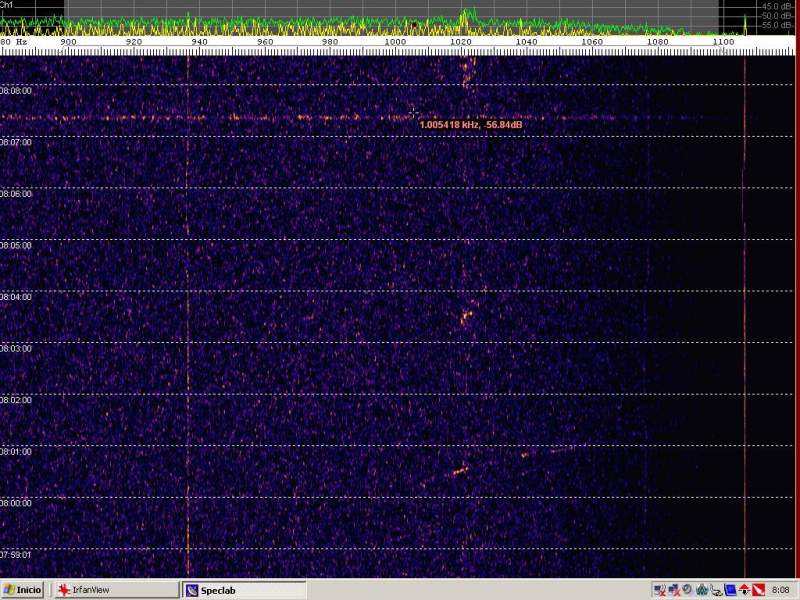Click the grey round tray icon

click(x=689, y=590)
